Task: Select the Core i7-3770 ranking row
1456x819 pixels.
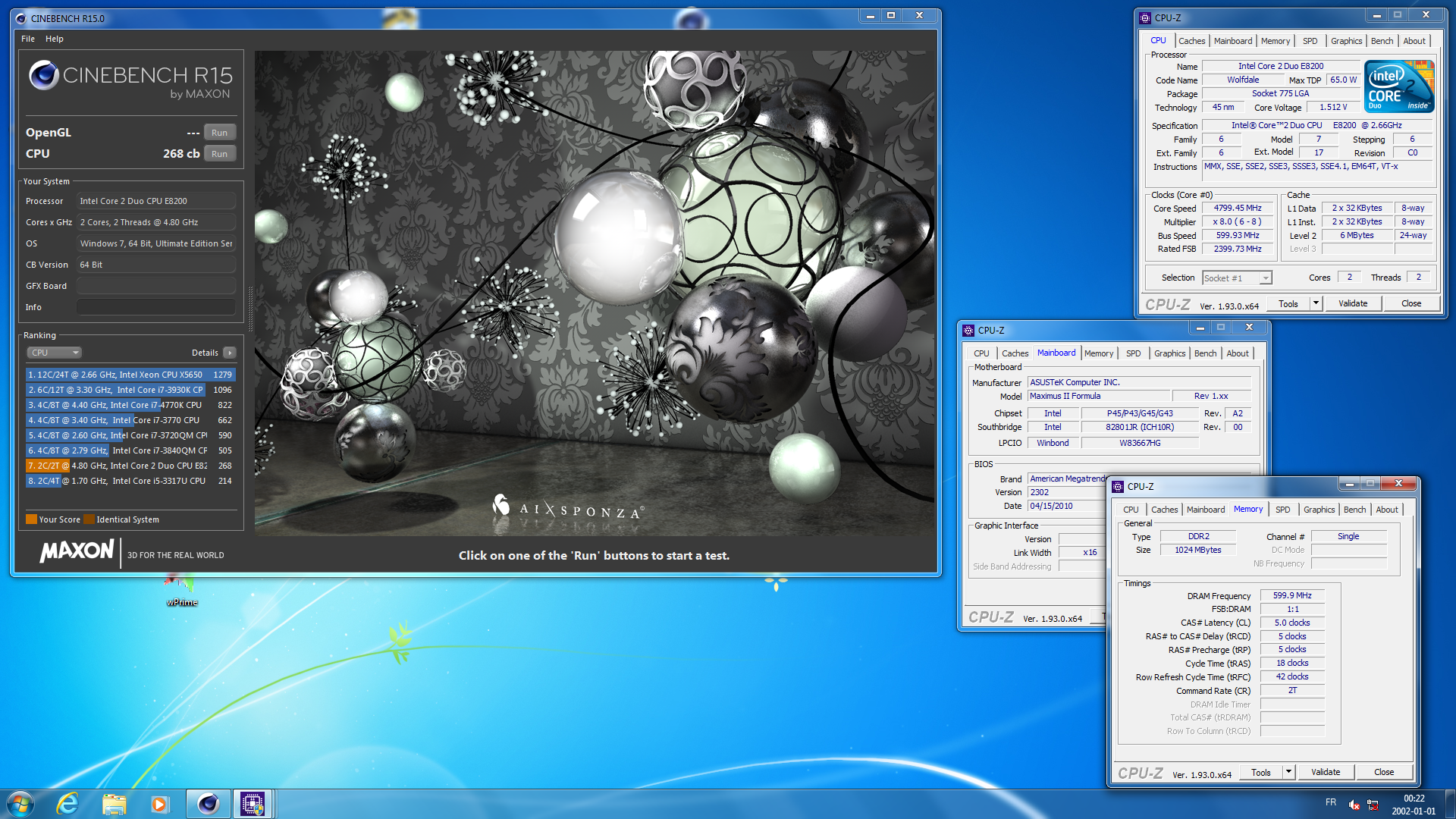Action: 130,420
